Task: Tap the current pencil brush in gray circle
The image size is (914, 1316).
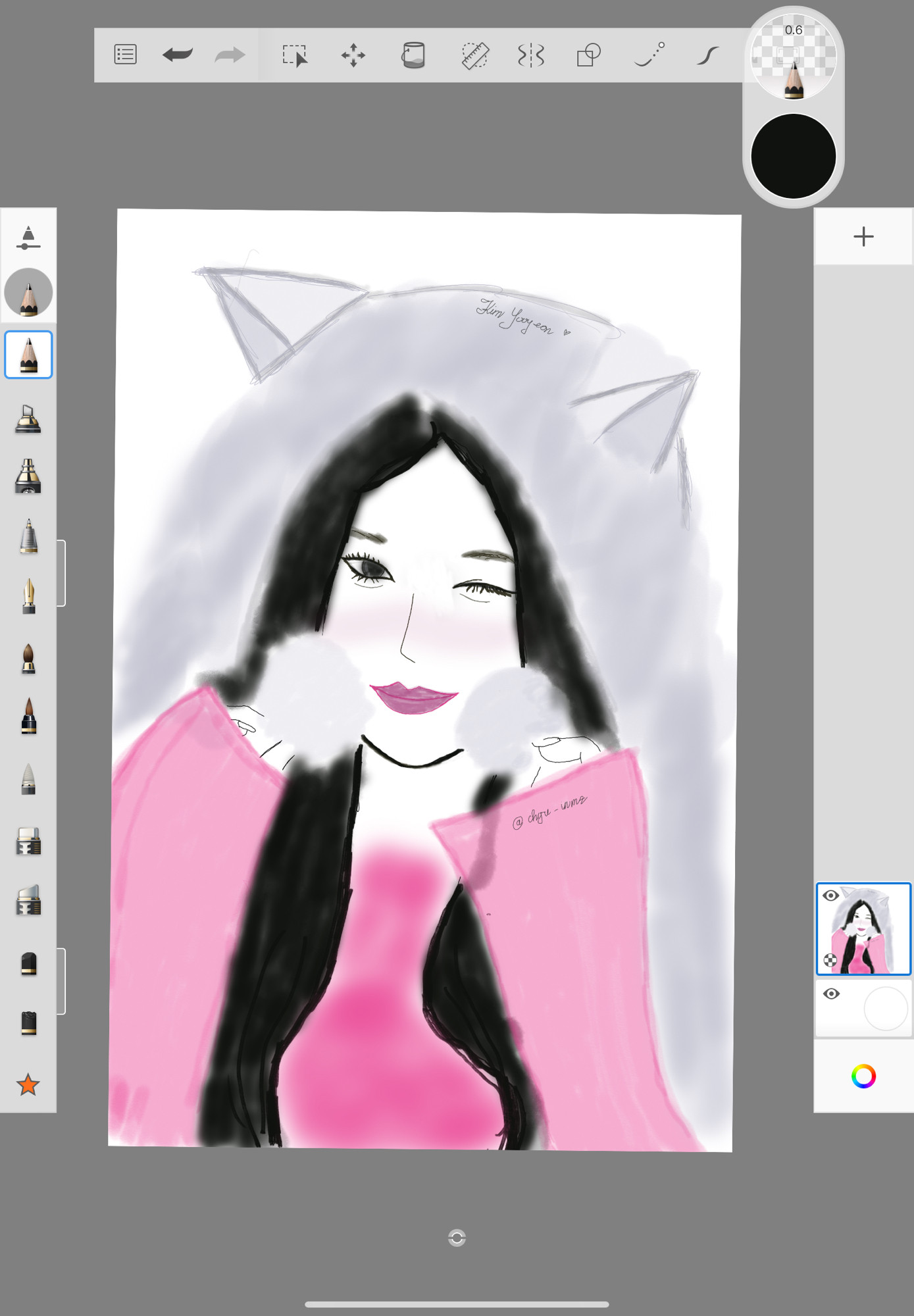Action: click(28, 293)
